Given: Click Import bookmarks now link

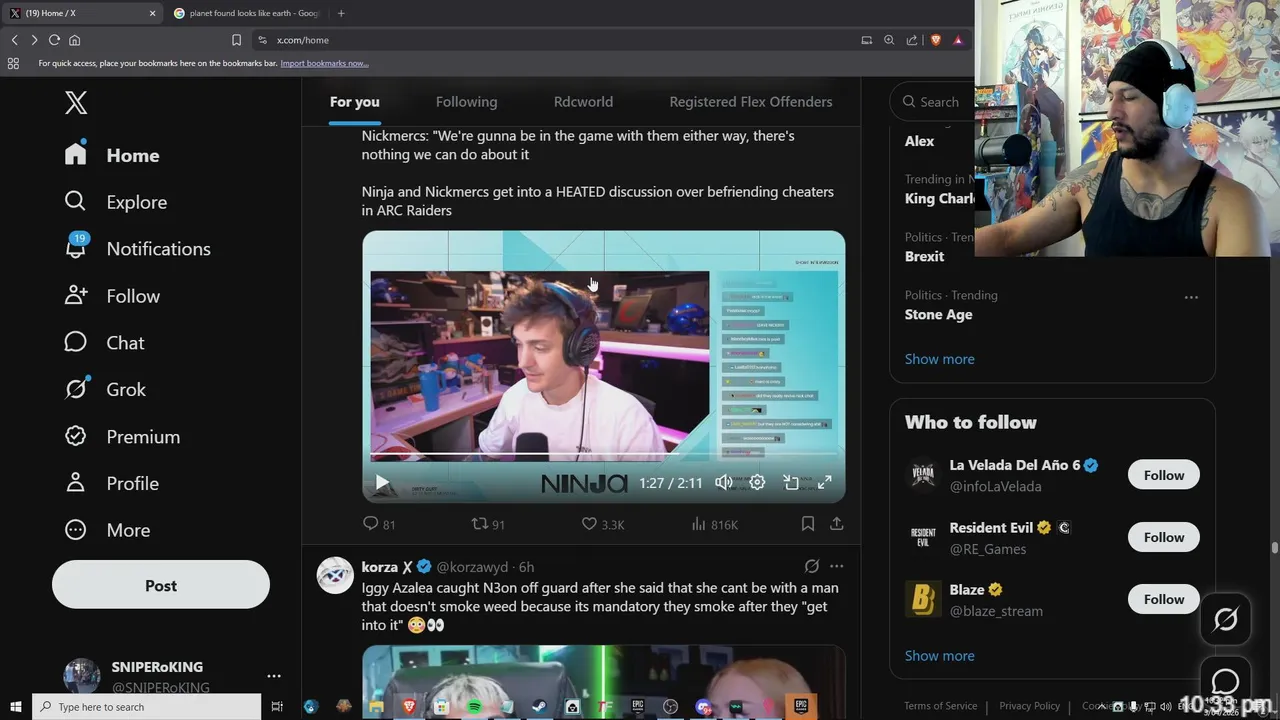Looking at the screenshot, I should (324, 63).
